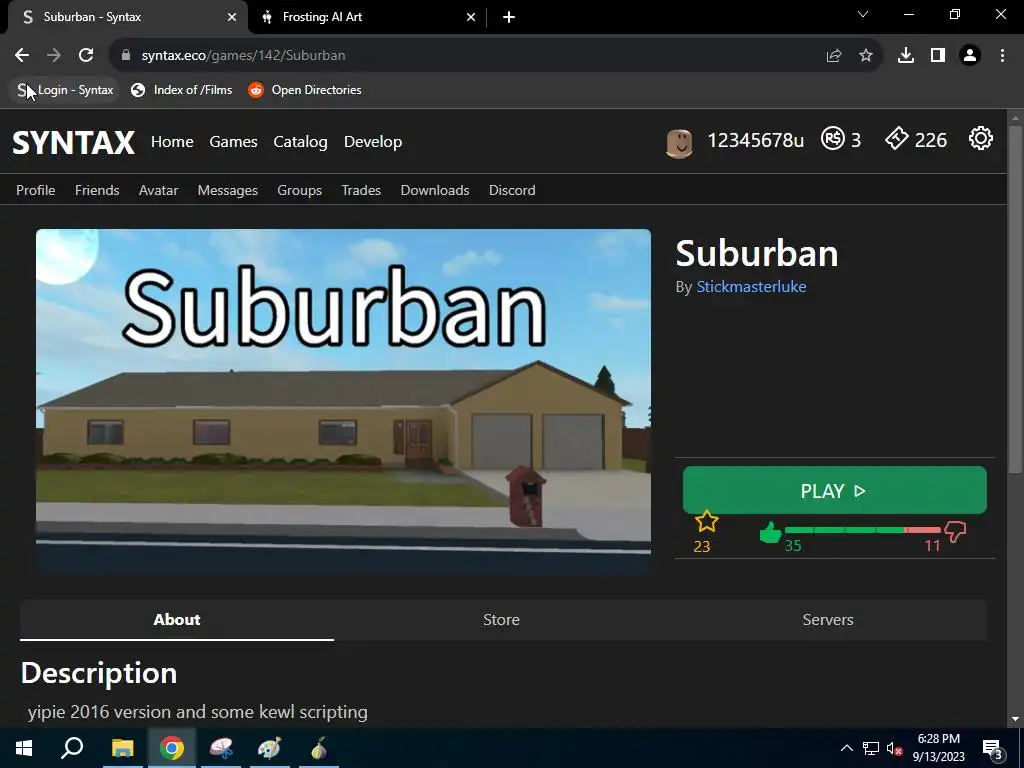Image resolution: width=1024 pixels, height=768 pixels.
Task: Open a new browser tab
Action: point(509,17)
